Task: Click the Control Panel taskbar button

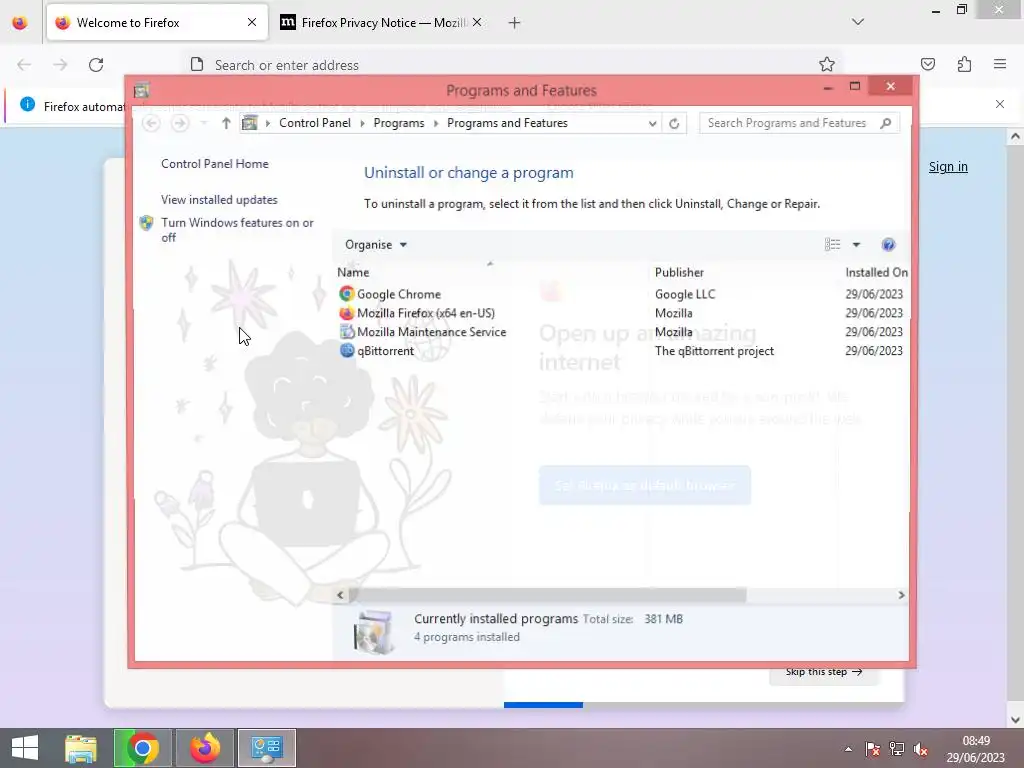Action: point(266,748)
